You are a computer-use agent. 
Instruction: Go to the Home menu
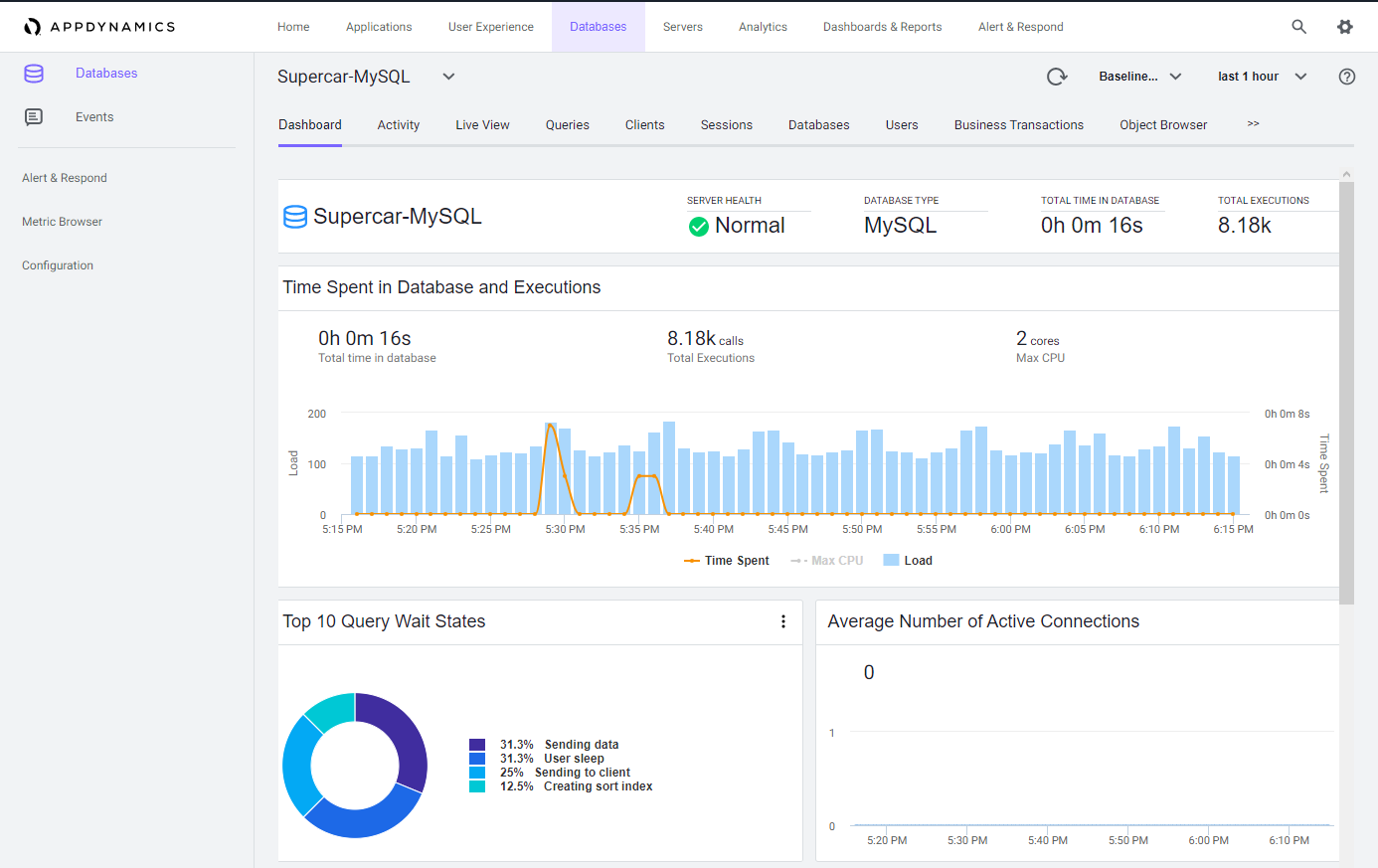tap(293, 27)
